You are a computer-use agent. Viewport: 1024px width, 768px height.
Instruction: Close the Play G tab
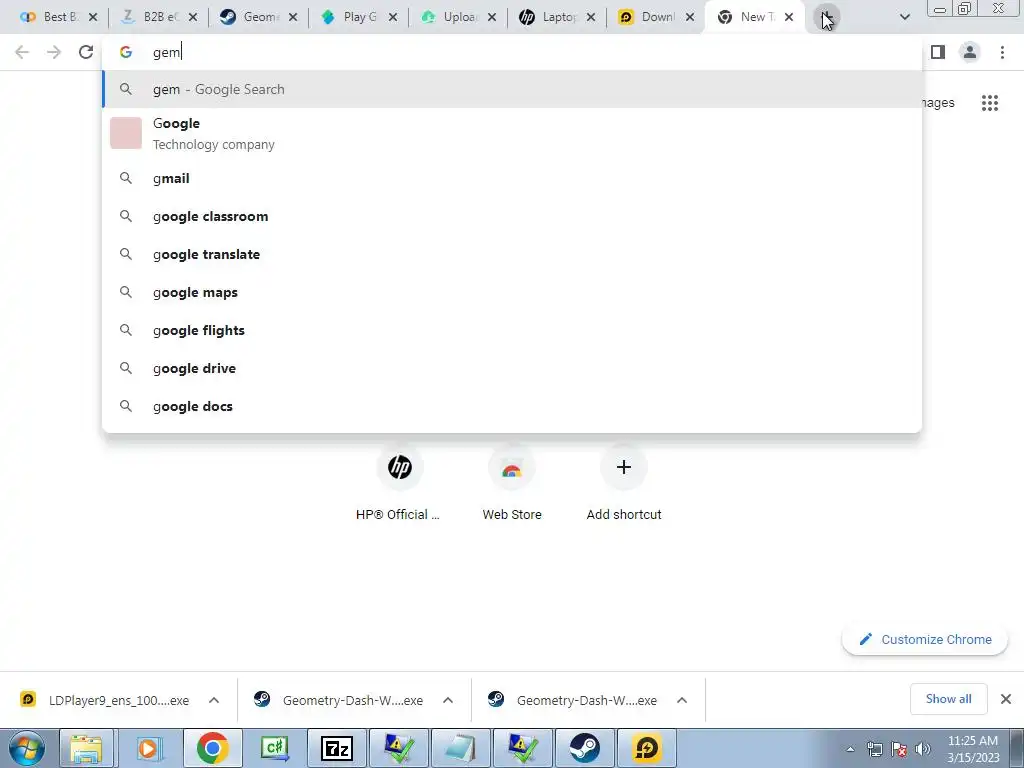pyautogui.click(x=392, y=18)
